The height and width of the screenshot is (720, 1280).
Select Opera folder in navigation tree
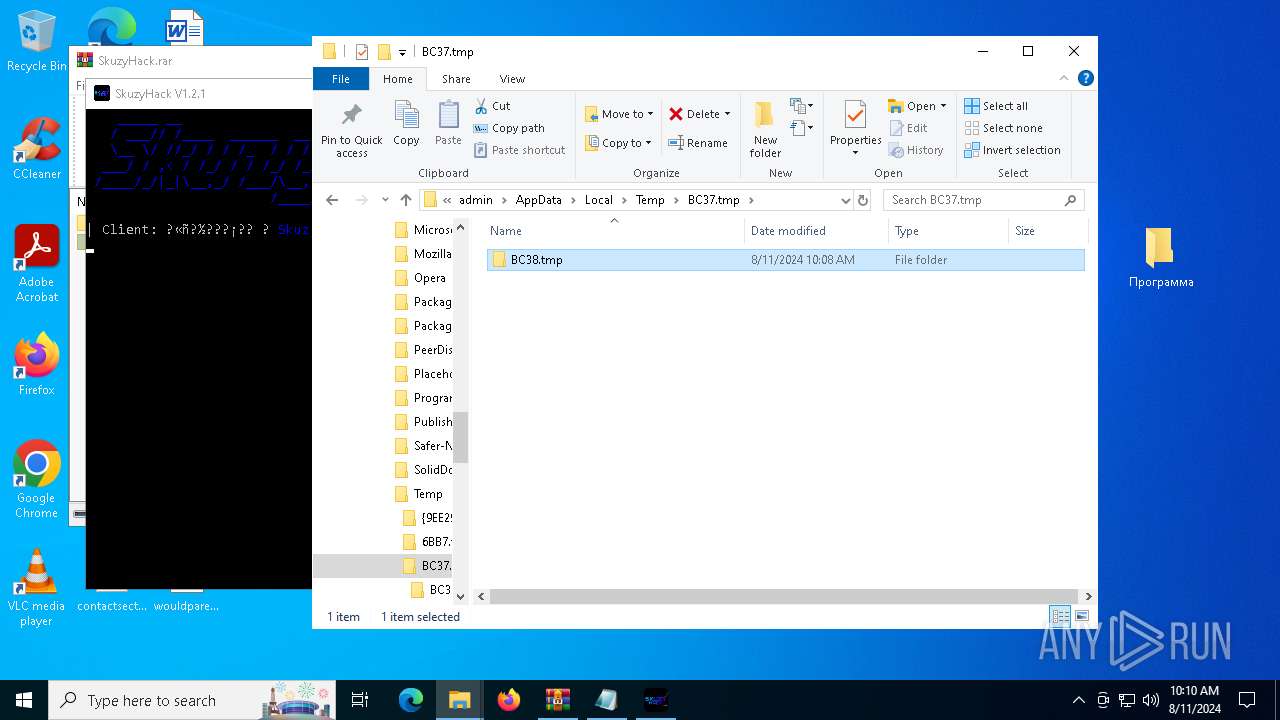click(421, 278)
